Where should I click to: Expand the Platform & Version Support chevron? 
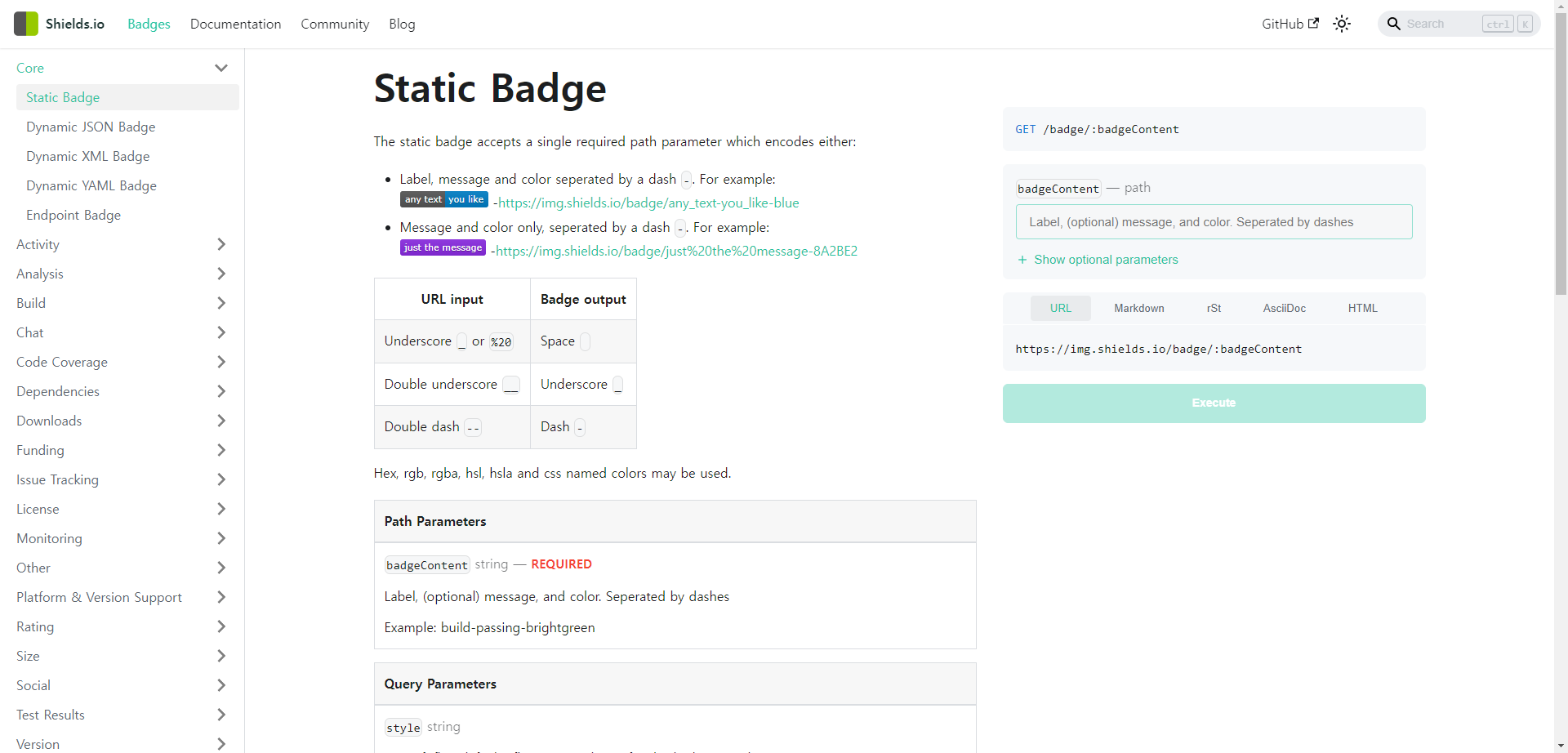click(220, 597)
